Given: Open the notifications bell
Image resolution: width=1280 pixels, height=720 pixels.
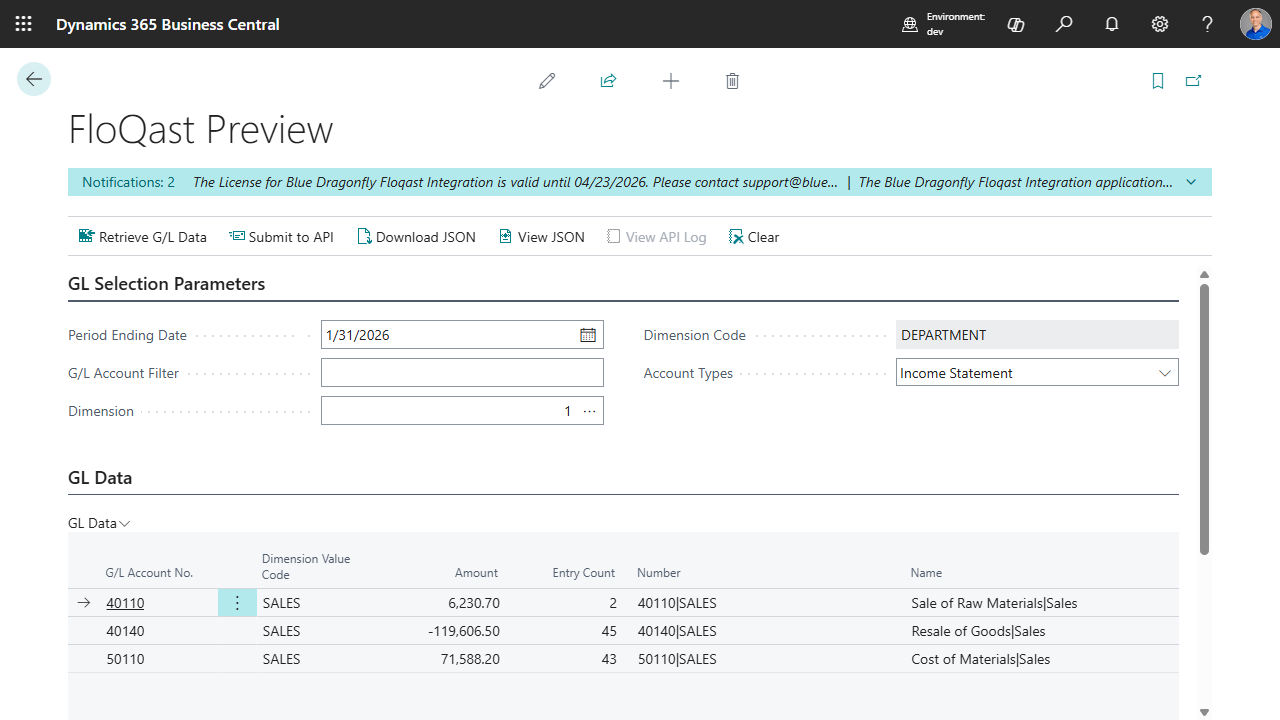Looking at the screenshot, I should (1112, 24).
